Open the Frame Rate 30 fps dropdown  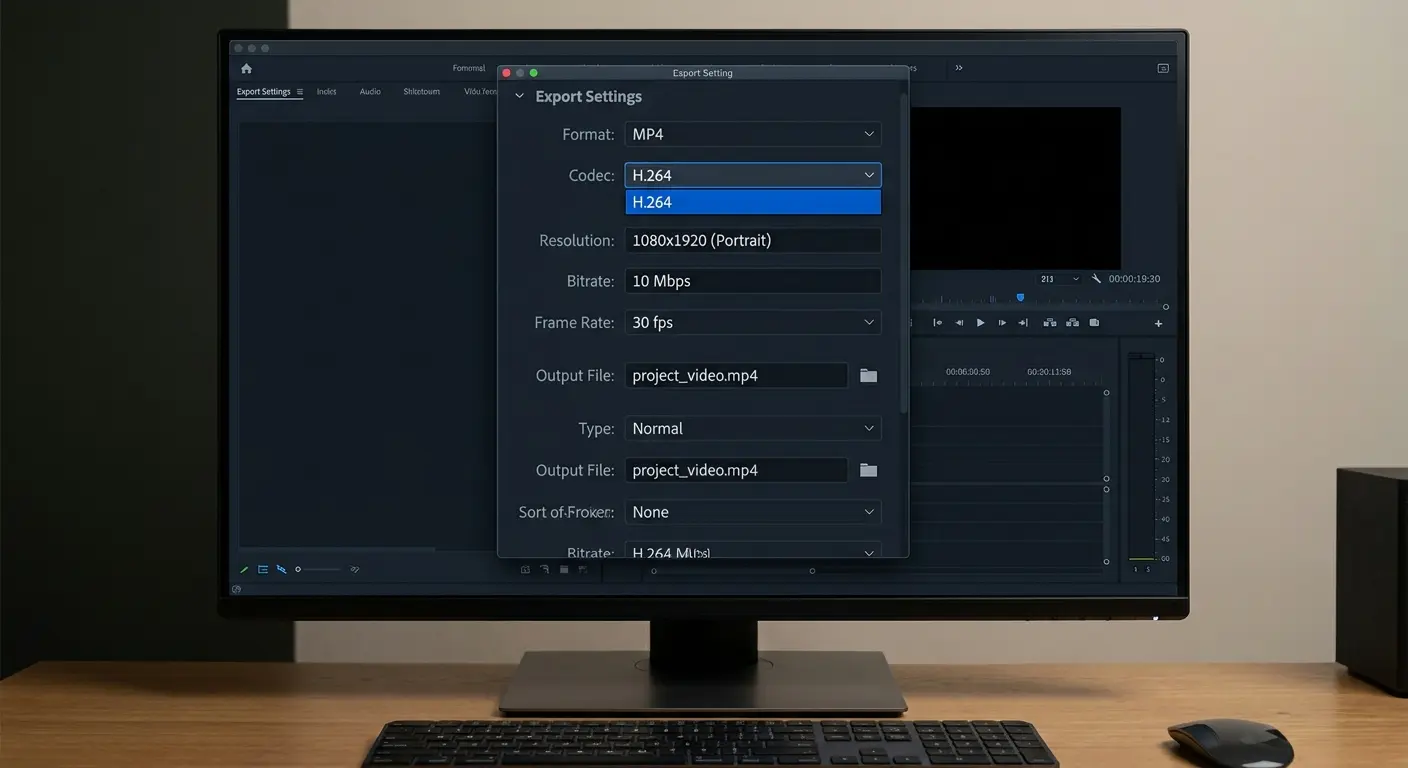pos(753,323)
